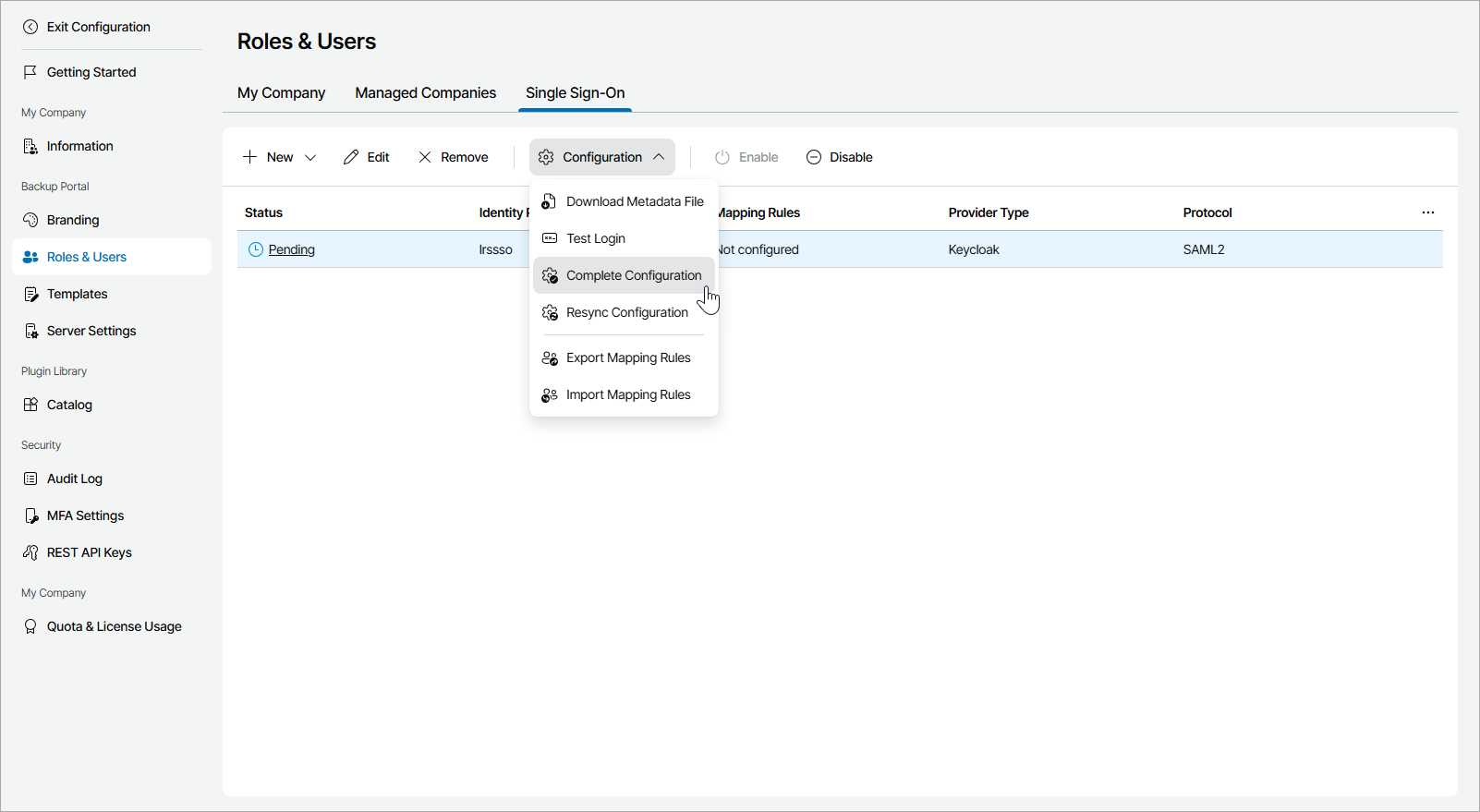Click the Pending clock status icon
1480x812 pixels.
[x=256, y=249]
